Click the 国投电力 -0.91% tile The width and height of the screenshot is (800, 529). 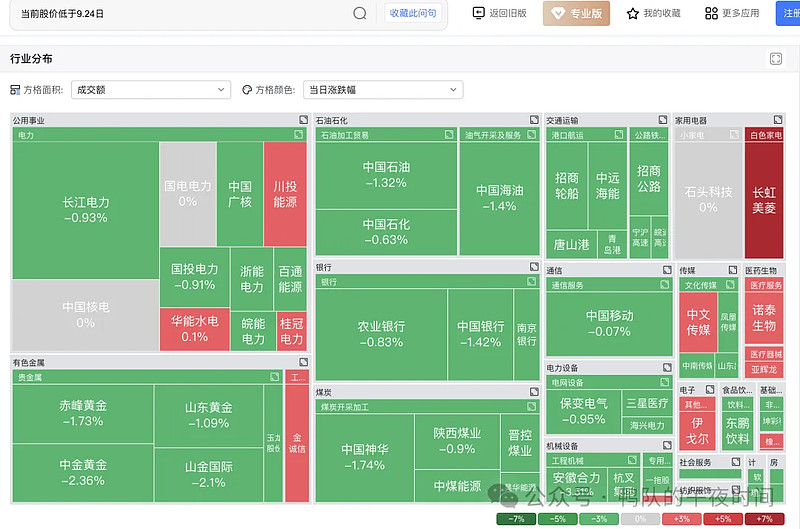point(194,276)
